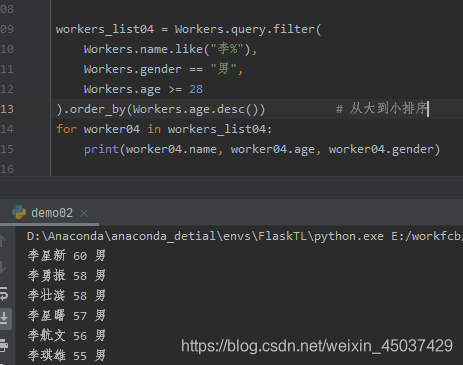463x365 pixels.
Task: Click python.exe command path in console
Action: click(205, 236)
